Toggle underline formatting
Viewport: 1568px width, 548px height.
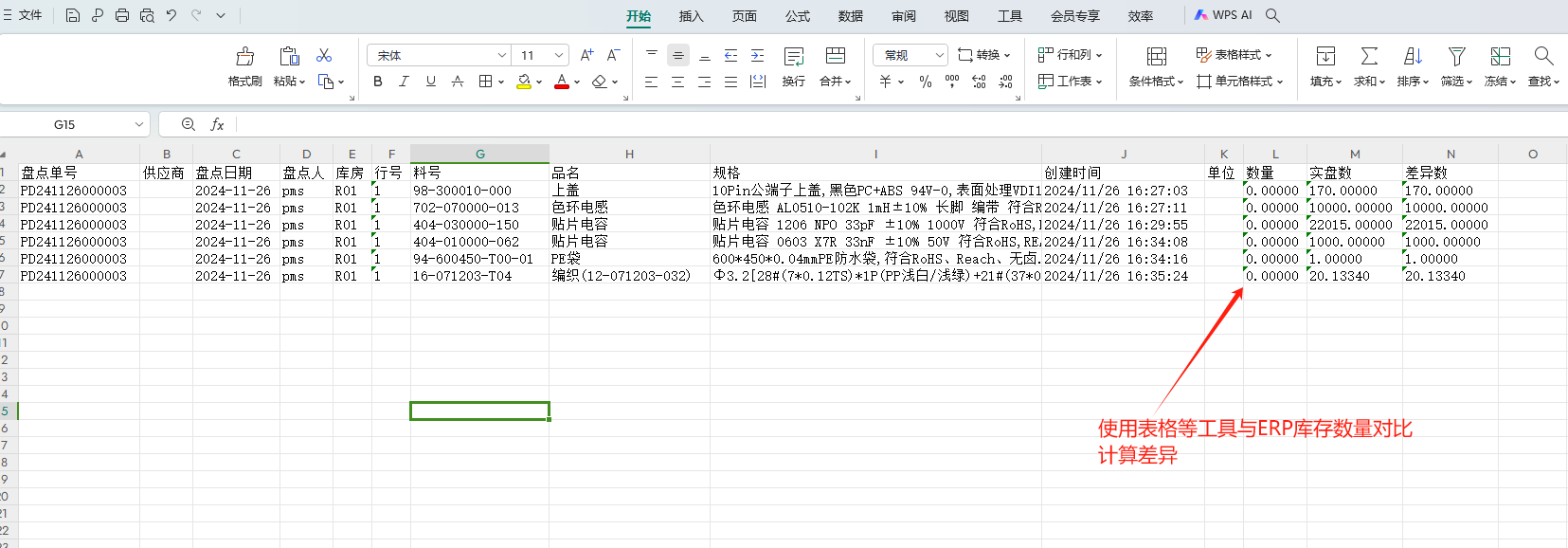(x=431, y=82)
